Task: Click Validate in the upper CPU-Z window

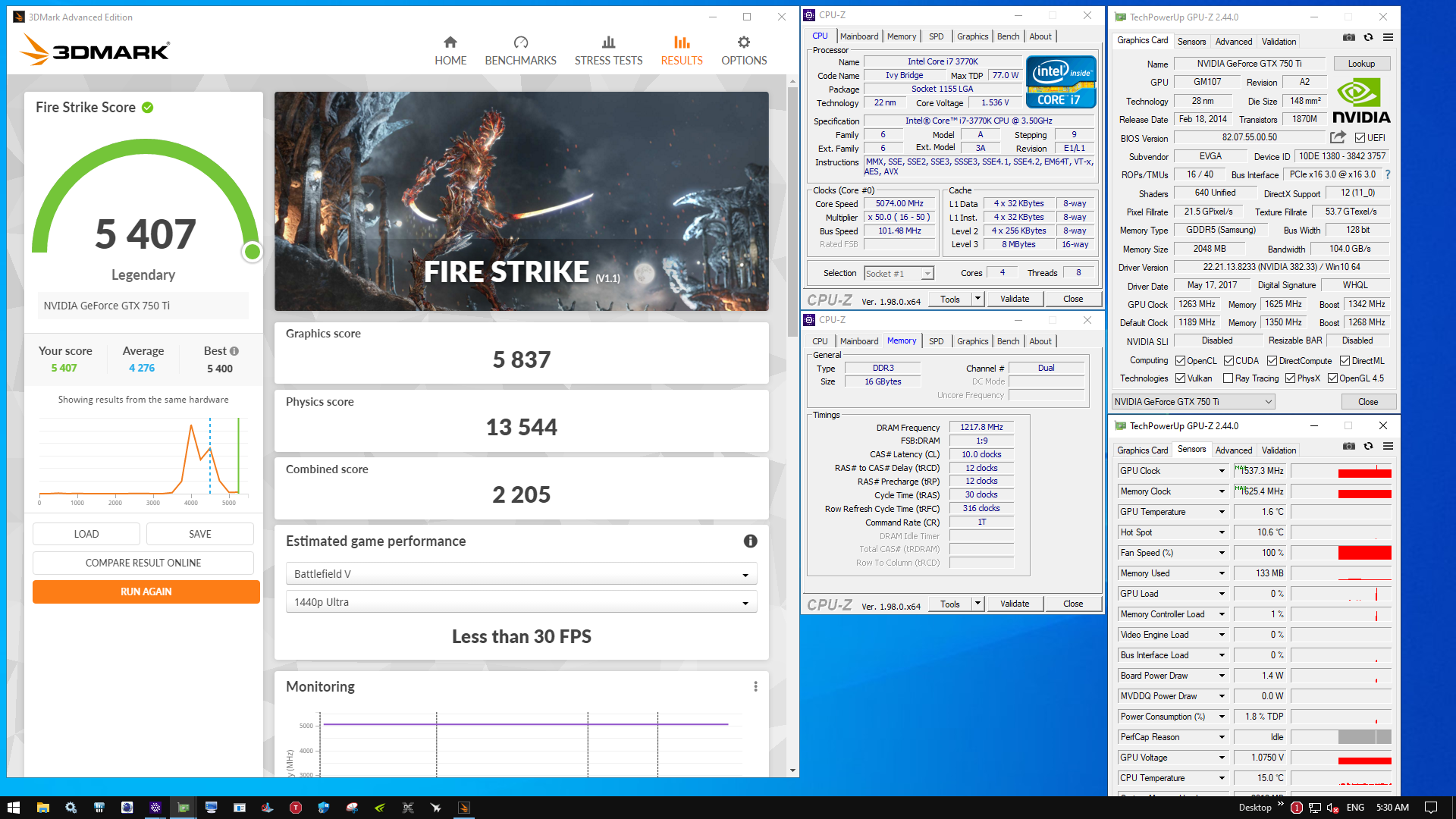Action: pos(1015,299)
